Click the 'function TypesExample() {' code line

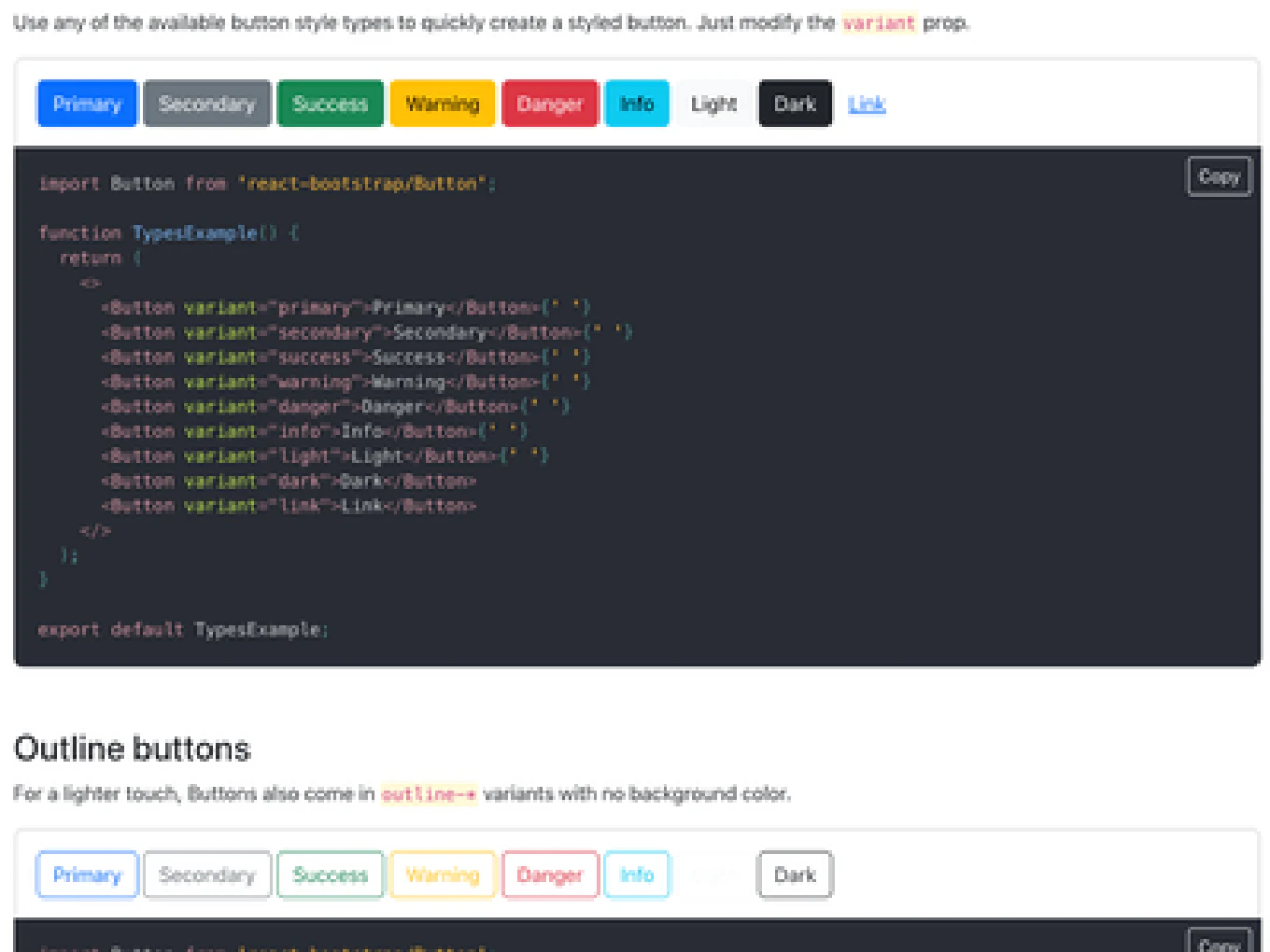[169, 232]
